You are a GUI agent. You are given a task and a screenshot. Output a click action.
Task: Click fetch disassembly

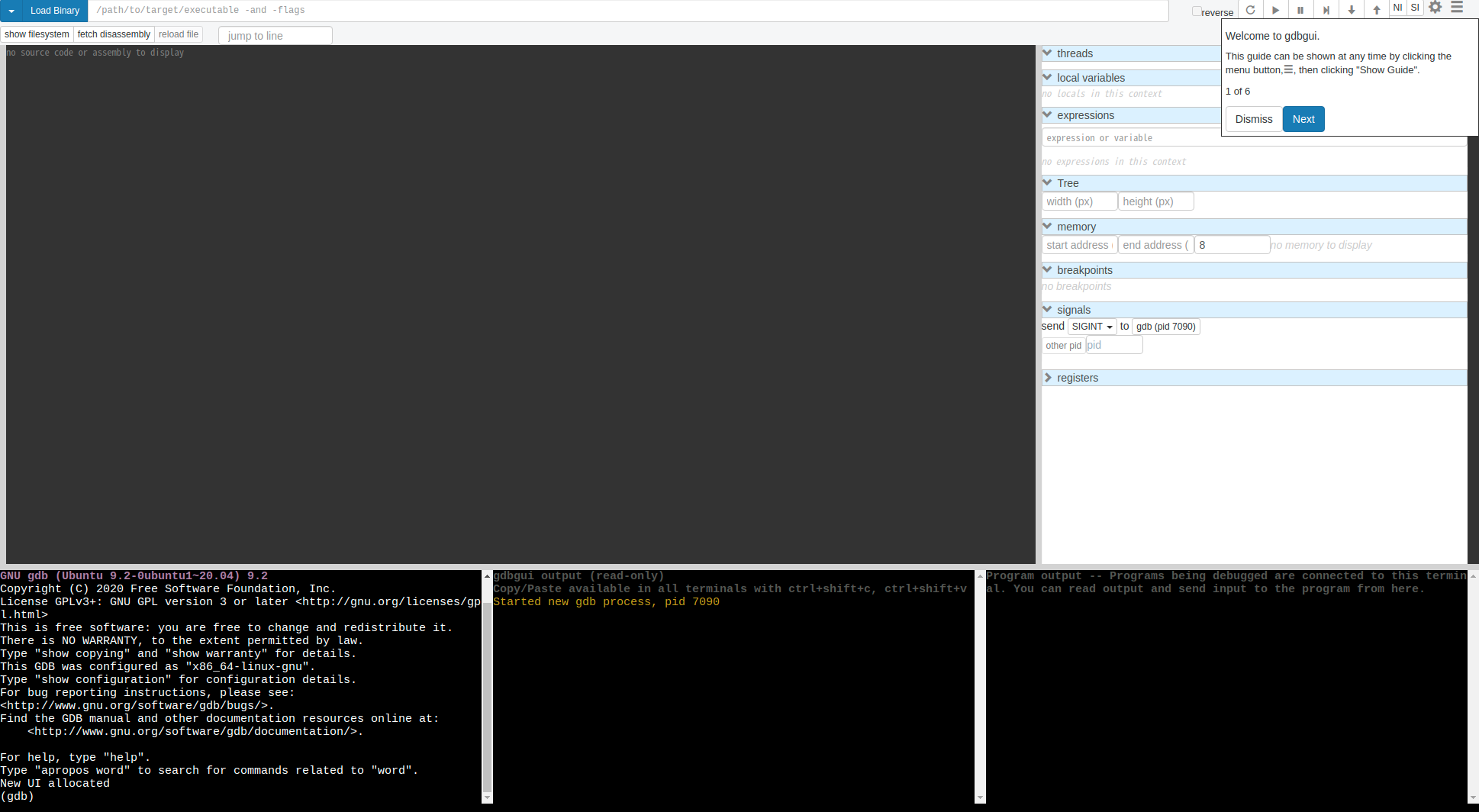click(x=113, y=34)
